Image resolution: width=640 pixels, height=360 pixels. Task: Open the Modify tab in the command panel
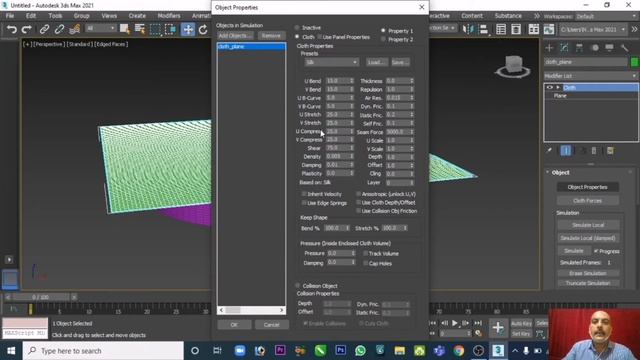coord(564,48)
